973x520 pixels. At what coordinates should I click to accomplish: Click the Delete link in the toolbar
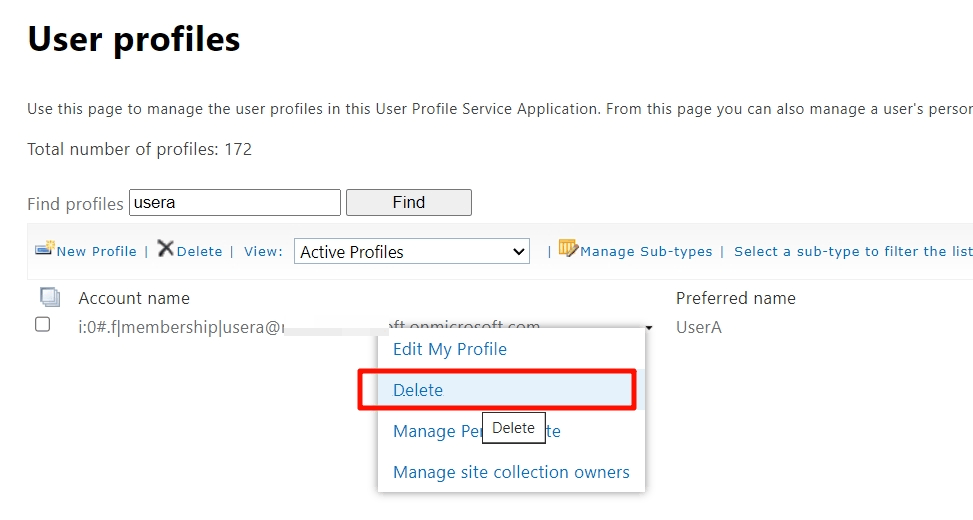(199, 252)
